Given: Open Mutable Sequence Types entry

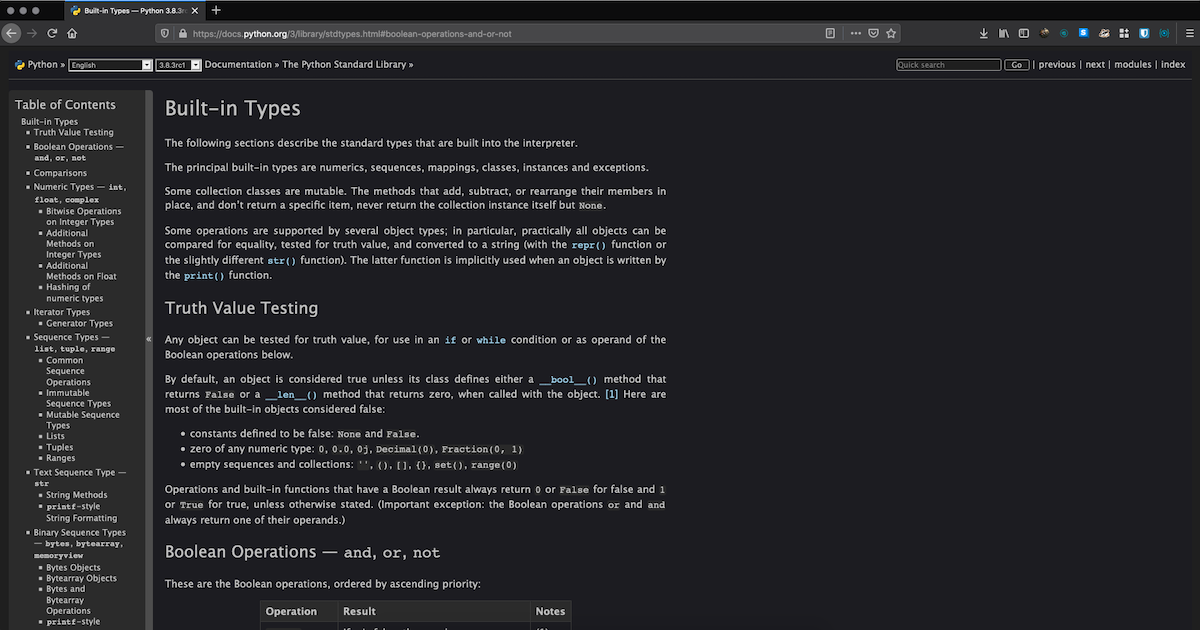Looking at the screenshot, I should pos(83,420).
